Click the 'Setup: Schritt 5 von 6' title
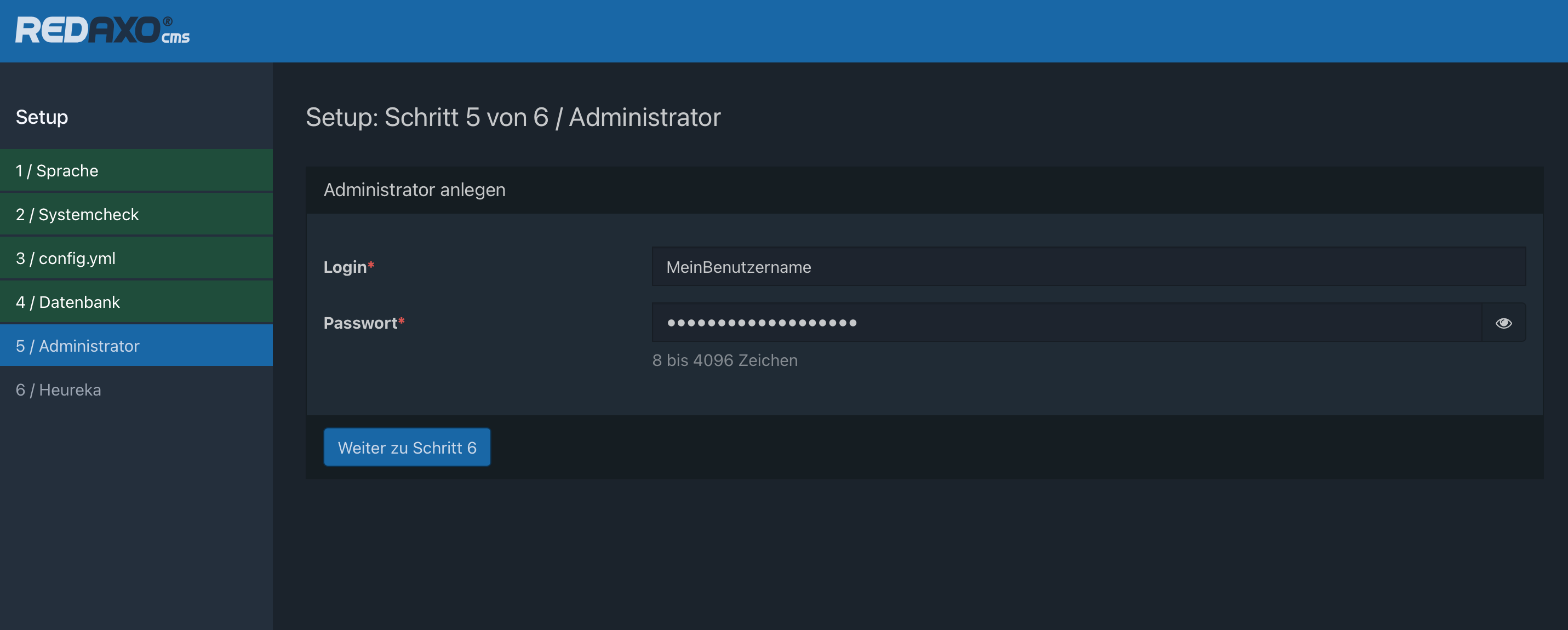This screenshot has height=630, width=1568. pyautogui.click(x=512, y=117)
